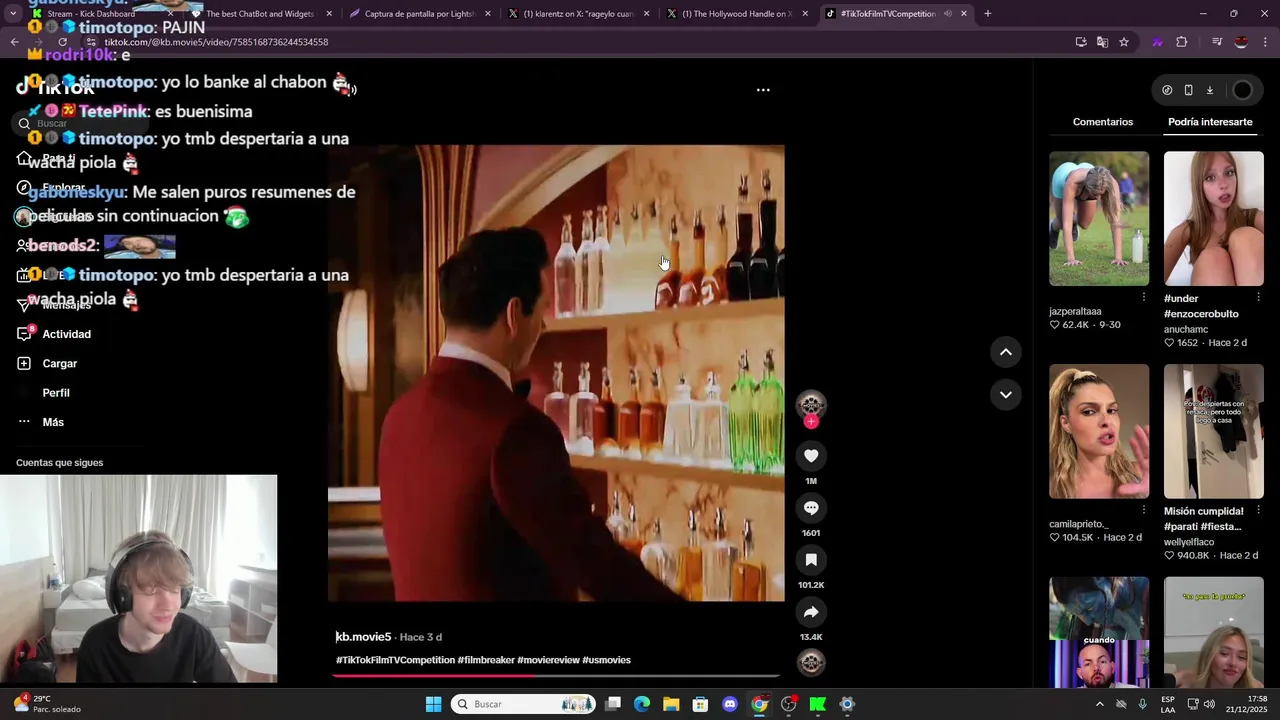The width and height of the screenshot is (1280, 720).
Task: Open the camilaprieto._ video thumbnail
Action: (1099, 431)
